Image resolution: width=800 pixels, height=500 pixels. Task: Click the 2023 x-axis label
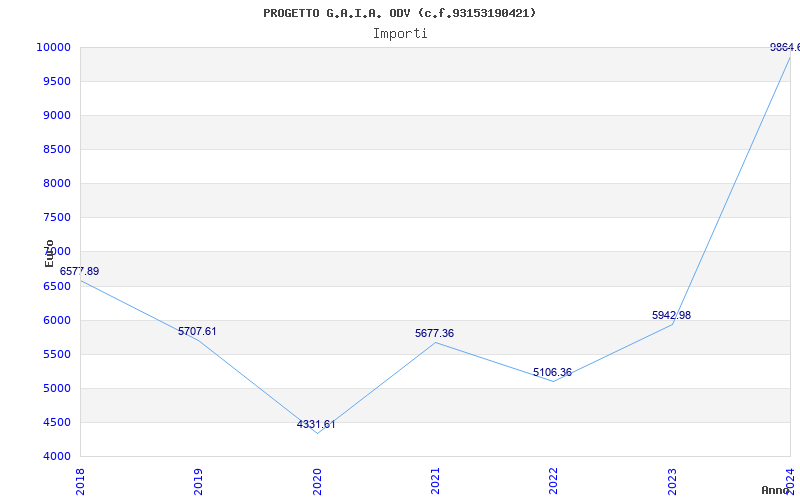pos(672,481)
